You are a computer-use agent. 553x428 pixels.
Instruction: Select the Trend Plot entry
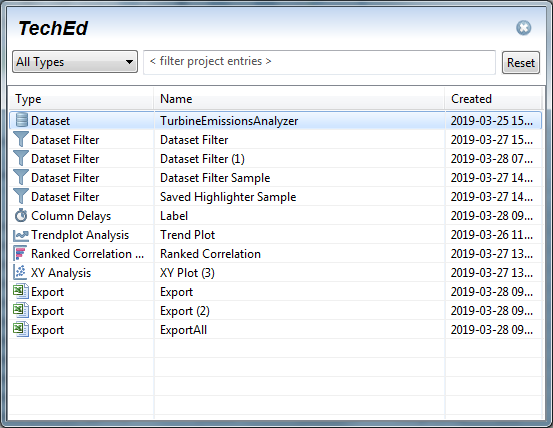pos(275,235)
